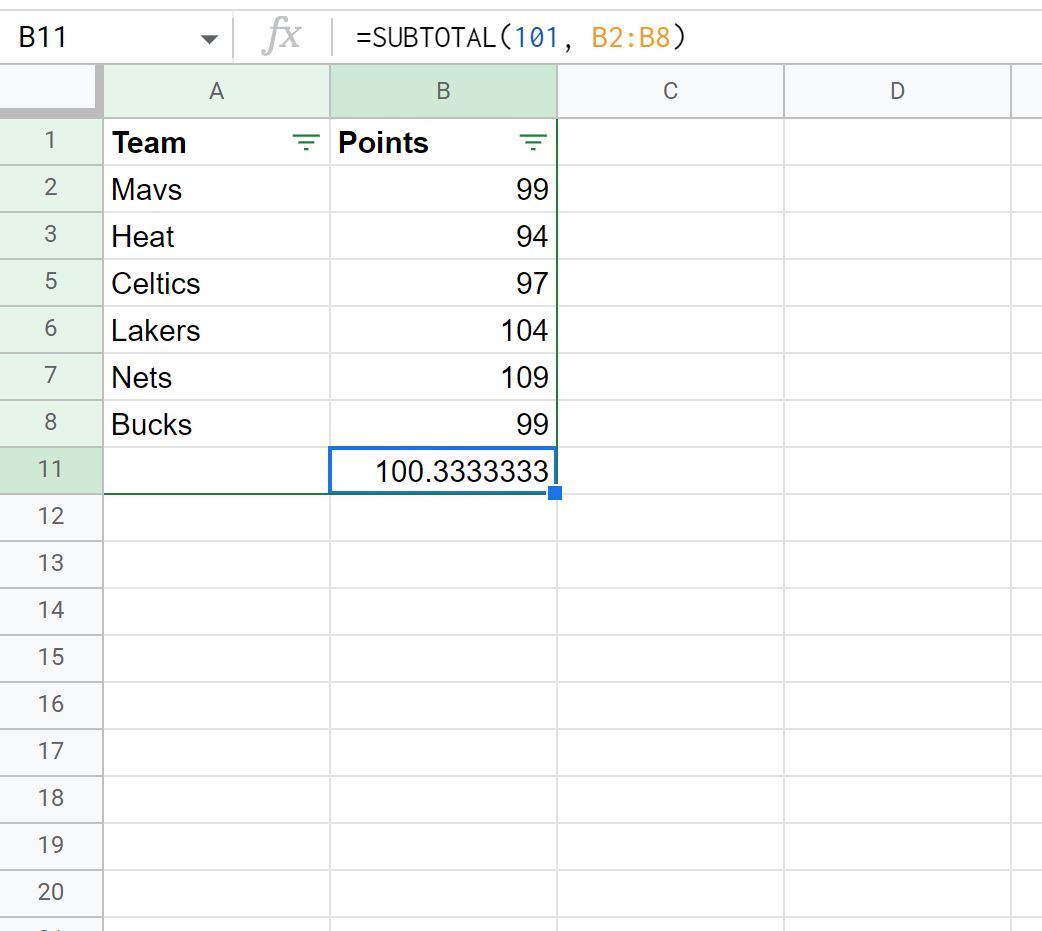
Task: Select row 15 header
Action: click(x=51, y=659)
